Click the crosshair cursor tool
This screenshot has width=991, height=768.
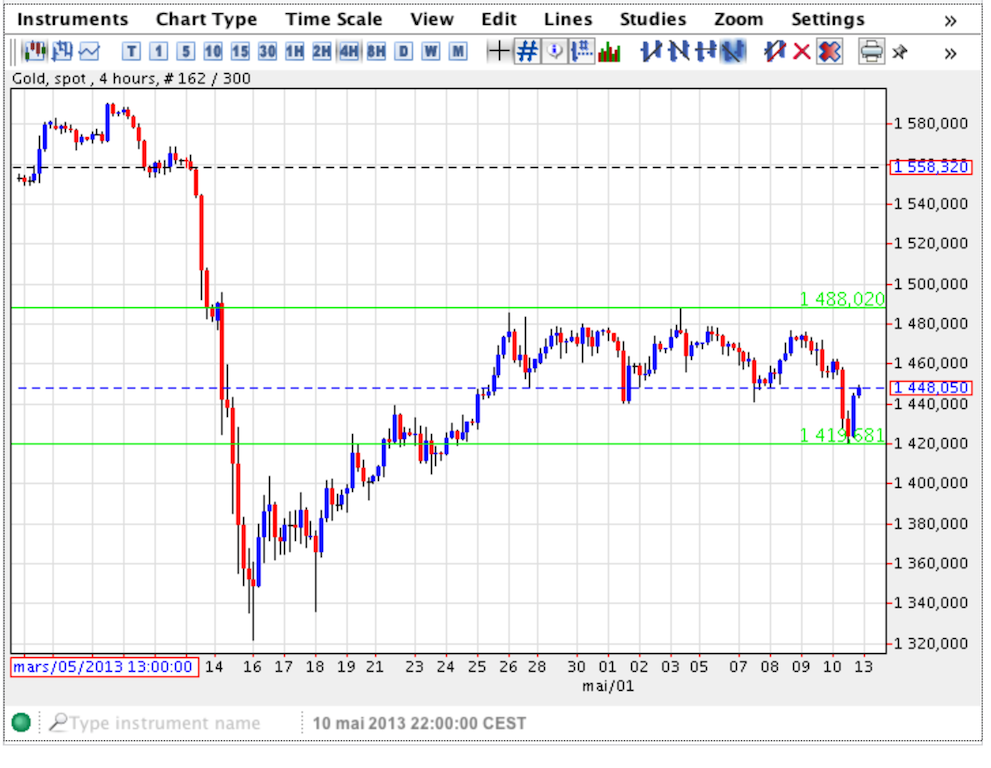click(x=497, y=52)
